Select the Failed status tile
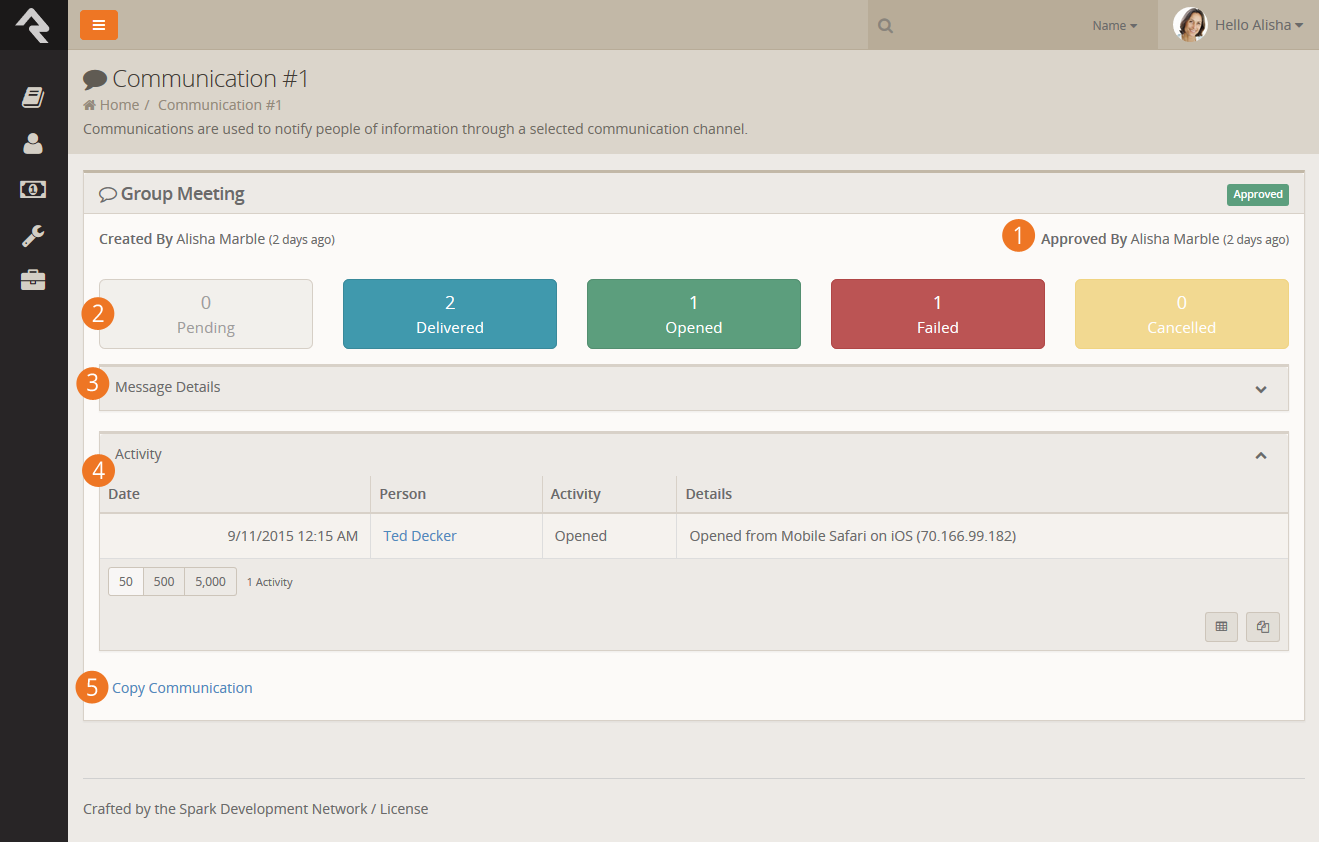The width and height of the screenshot is (1319, 842). click(938, 314)
